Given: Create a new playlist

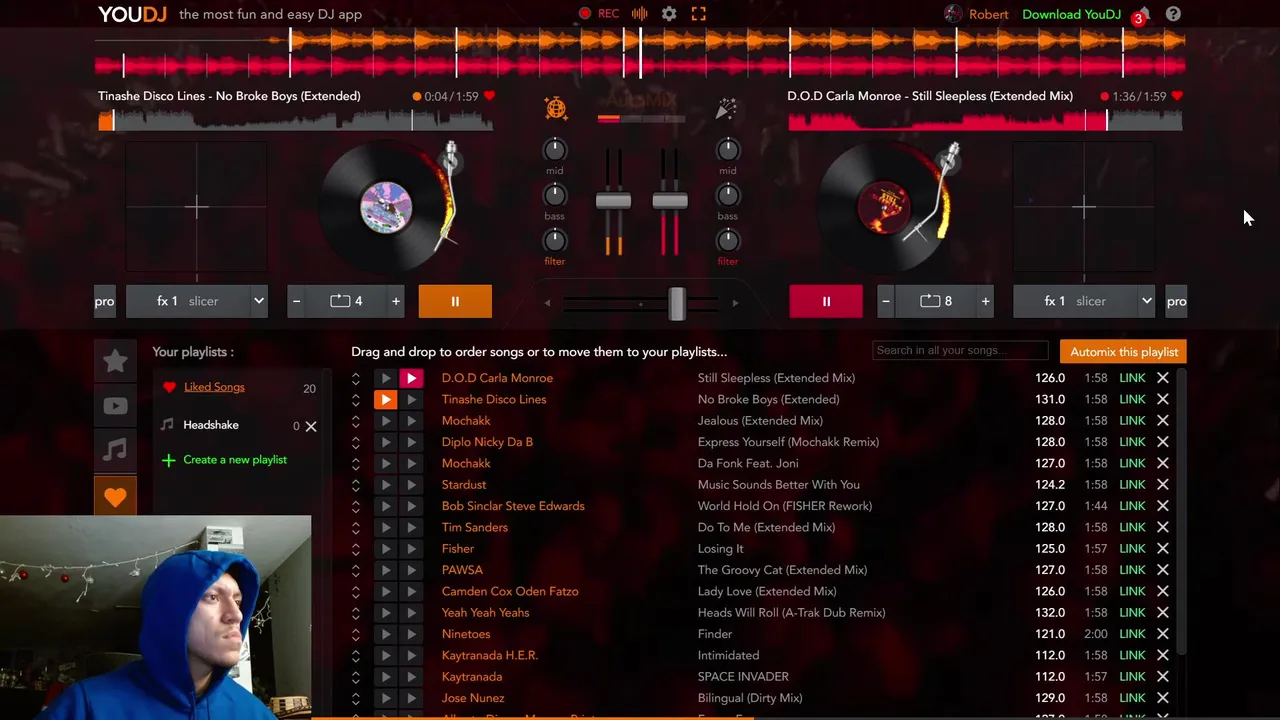Looking at the screenshot, I should click(x=224, y=460).
